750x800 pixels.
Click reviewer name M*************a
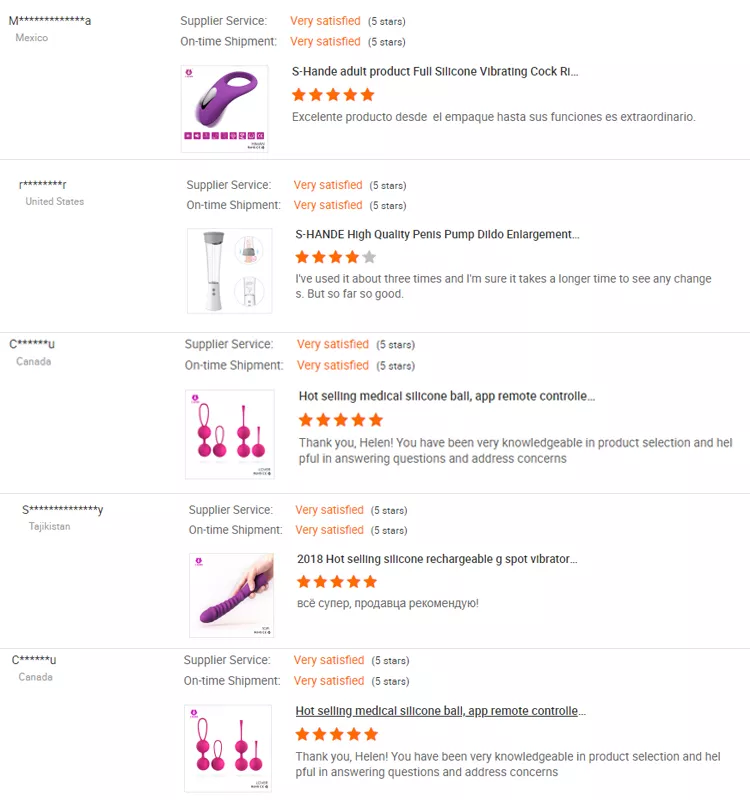[x=50, y=21]
